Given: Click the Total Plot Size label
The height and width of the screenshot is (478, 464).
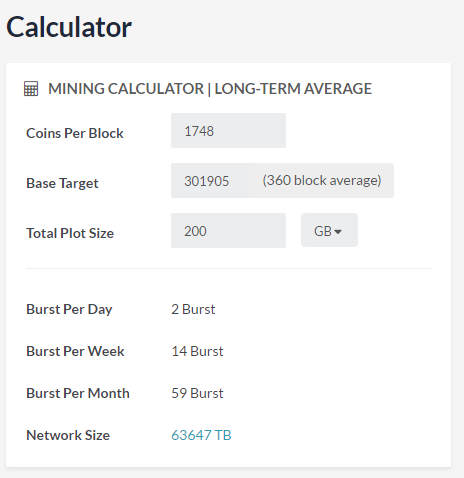Looking at the screenshot, I should click(70, 233).
